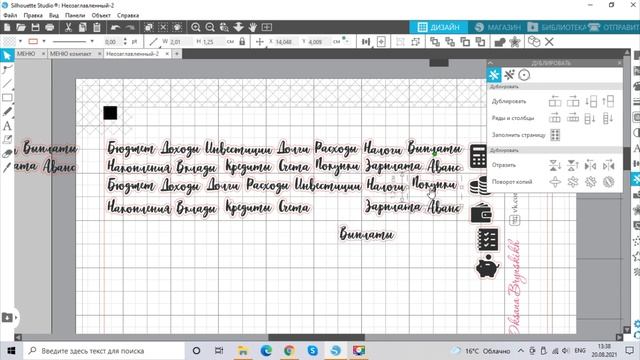The height and width of the screenshot is (360, 640).
Task: Choose the Text tool letter A
Action: (x=7, y=126)
